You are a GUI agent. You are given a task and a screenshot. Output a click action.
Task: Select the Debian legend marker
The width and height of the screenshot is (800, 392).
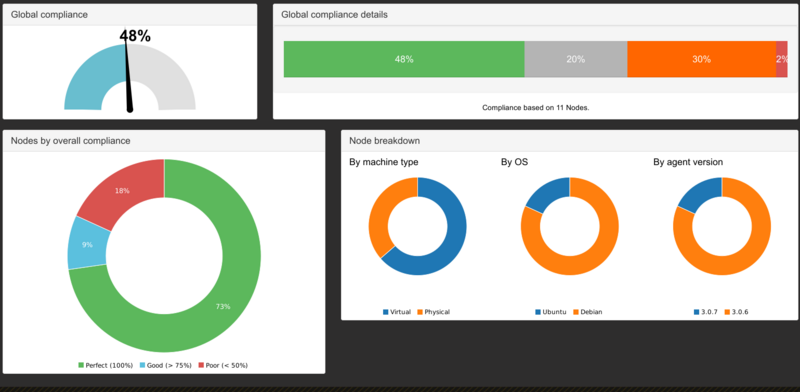click(x=576, y=312)
